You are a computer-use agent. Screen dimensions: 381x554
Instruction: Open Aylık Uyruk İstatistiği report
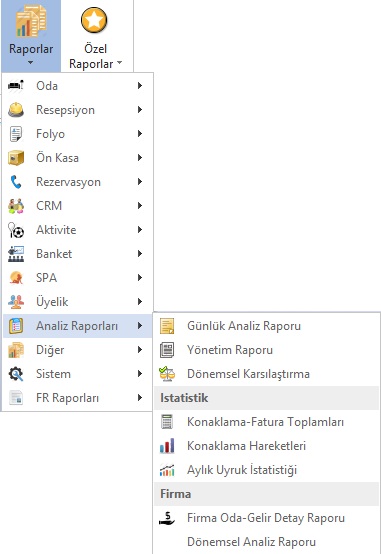[266, 470]
